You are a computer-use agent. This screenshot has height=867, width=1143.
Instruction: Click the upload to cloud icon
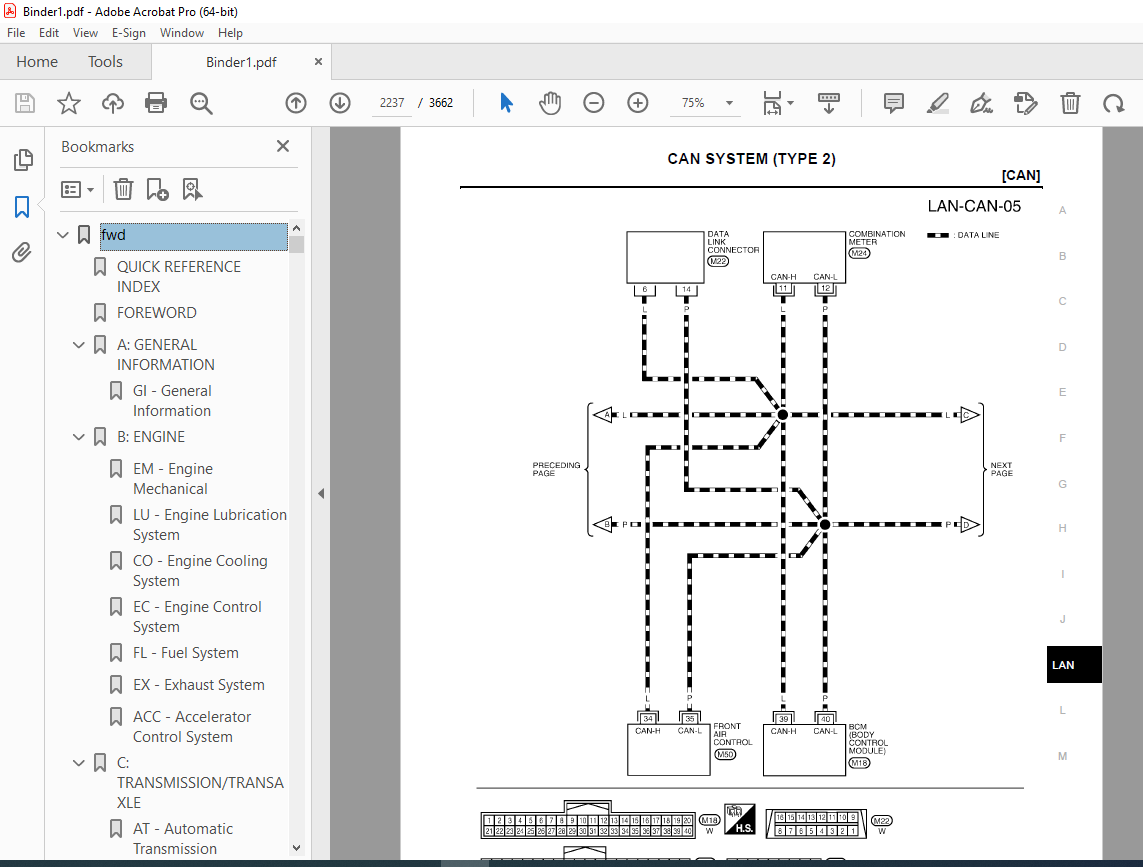tap(112, 103)
